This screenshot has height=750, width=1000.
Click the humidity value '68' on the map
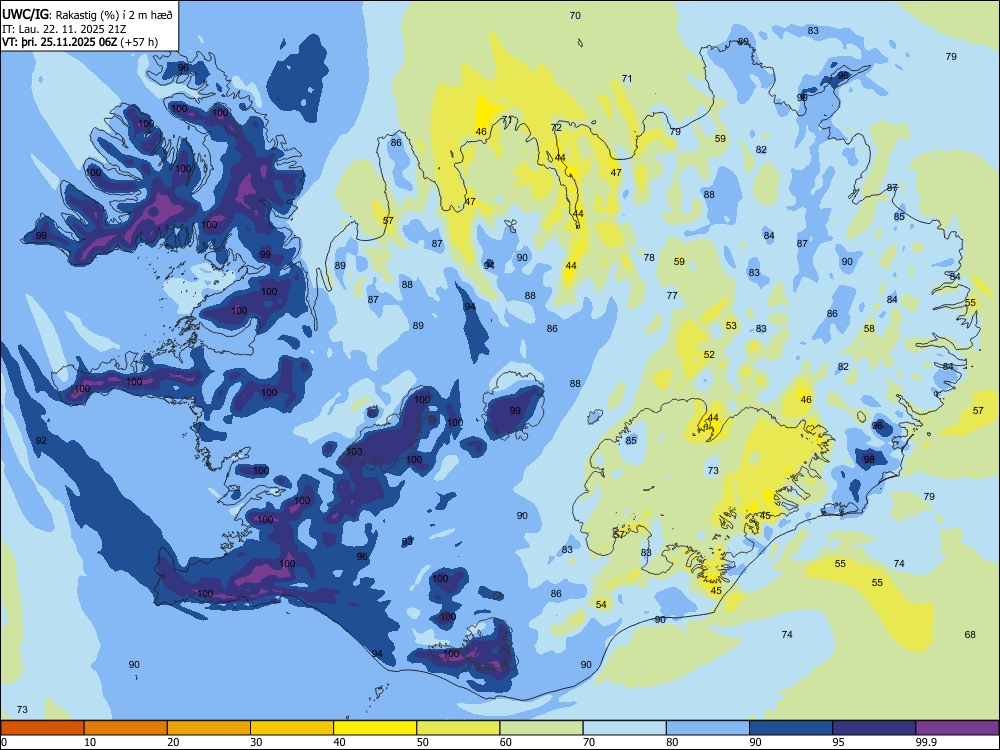(x=970, y=635)
